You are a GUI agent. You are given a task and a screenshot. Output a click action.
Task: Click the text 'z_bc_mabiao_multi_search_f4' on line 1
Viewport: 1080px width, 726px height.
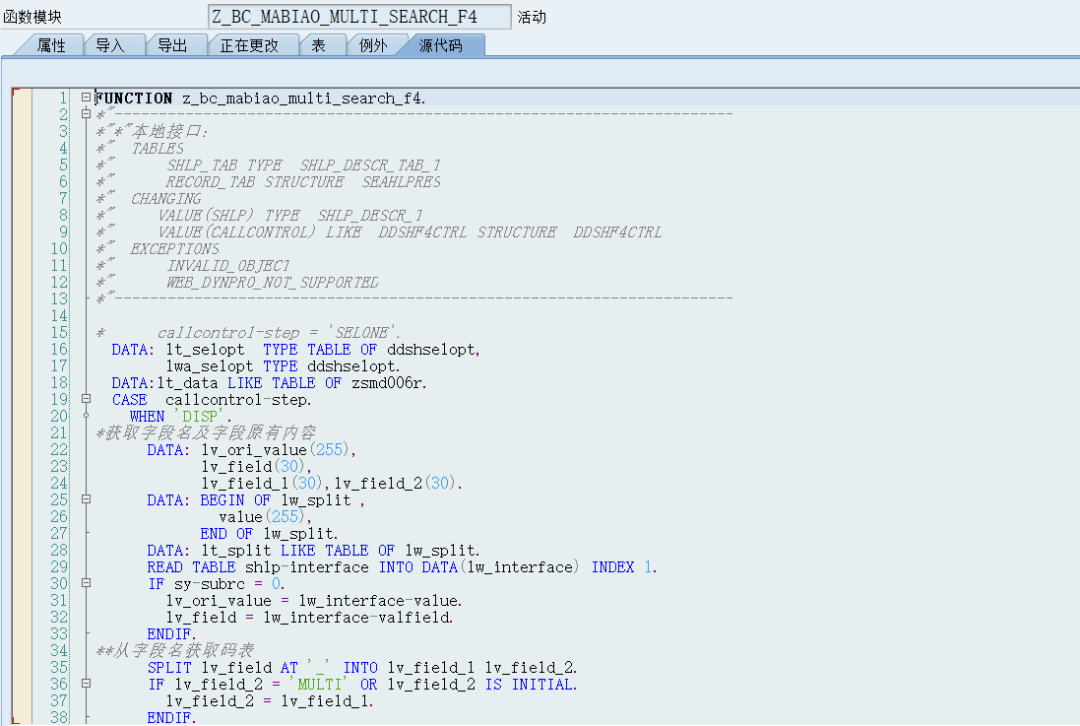[304, 98]
